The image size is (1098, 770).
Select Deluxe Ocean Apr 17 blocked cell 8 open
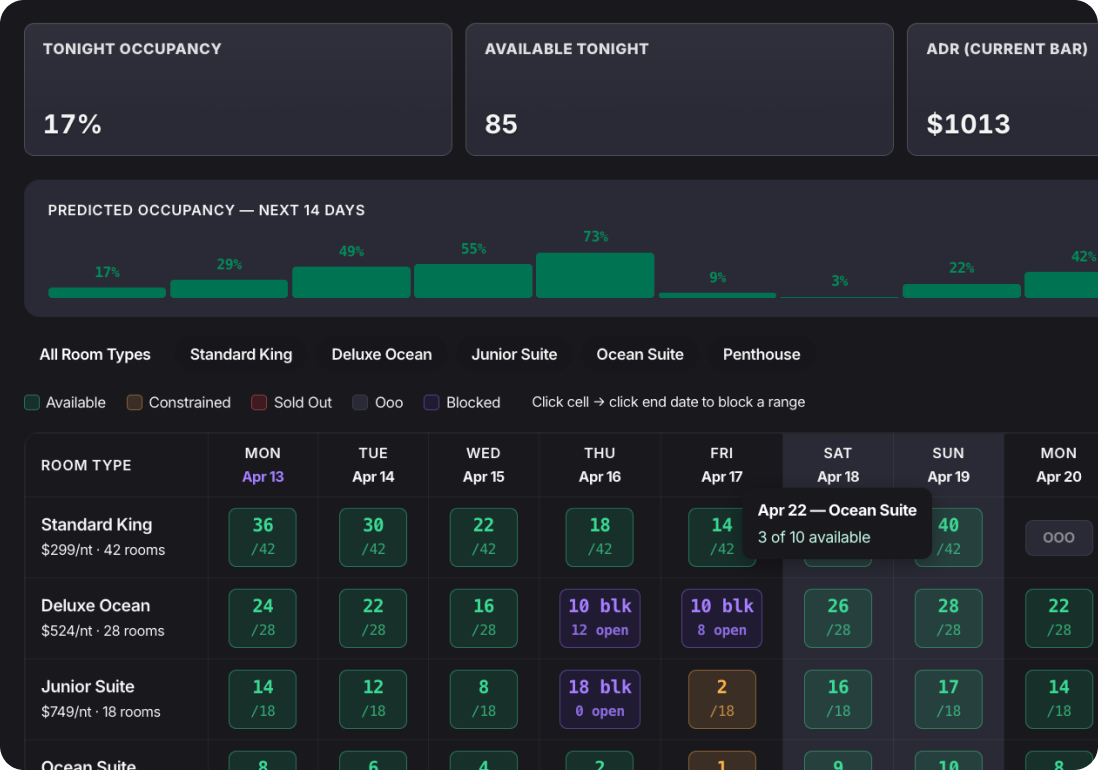pyautogui.click(x=722, y=618)
